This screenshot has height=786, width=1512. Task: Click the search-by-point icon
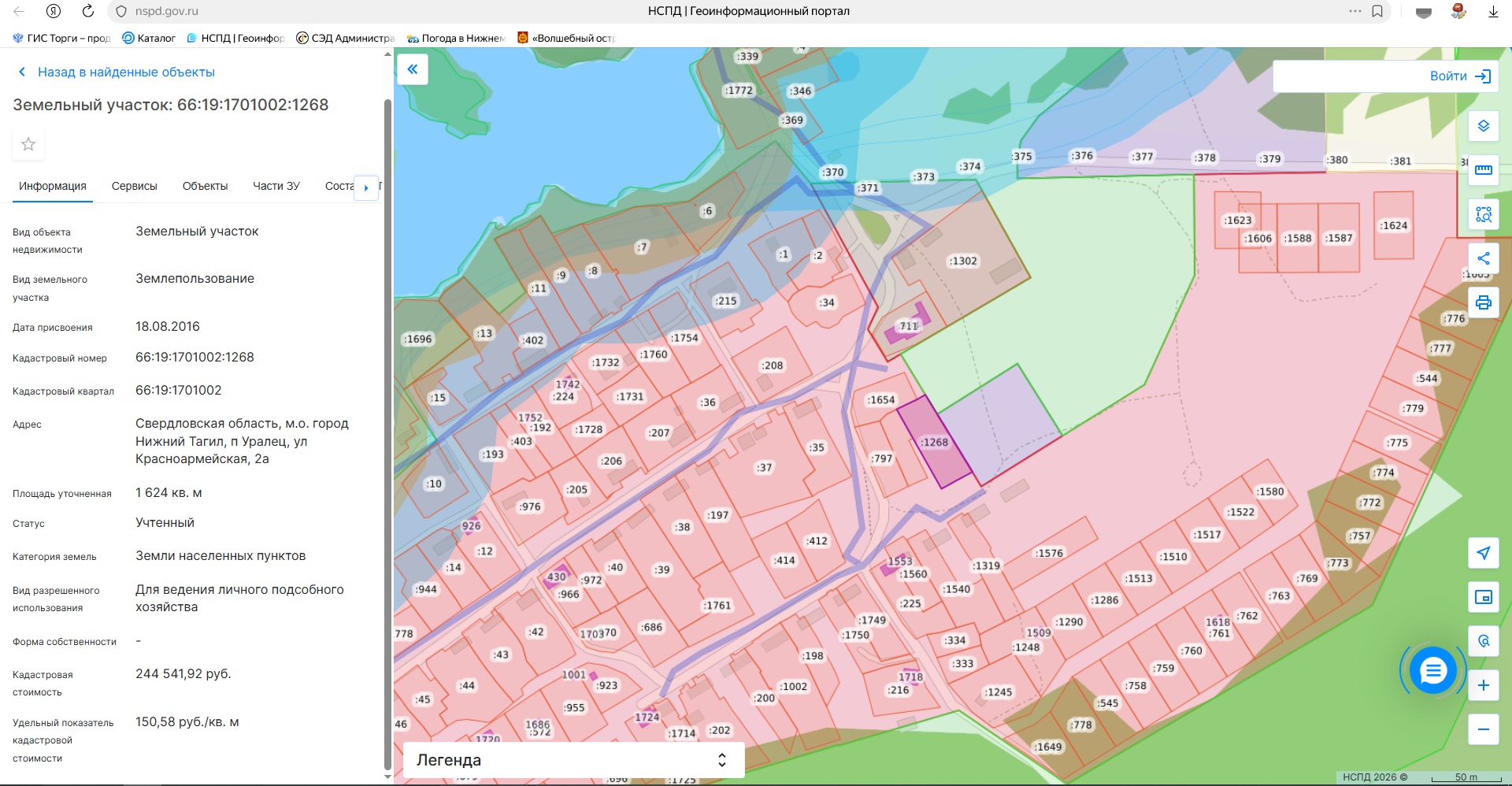tap(1483, 641)
